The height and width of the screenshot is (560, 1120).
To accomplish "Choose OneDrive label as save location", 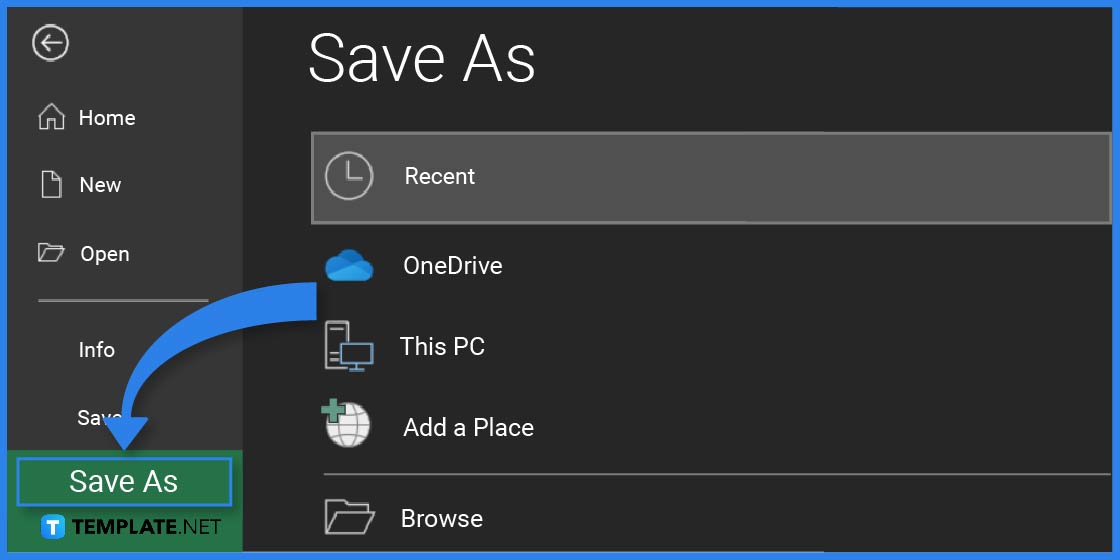I will (x=452, y=266).
